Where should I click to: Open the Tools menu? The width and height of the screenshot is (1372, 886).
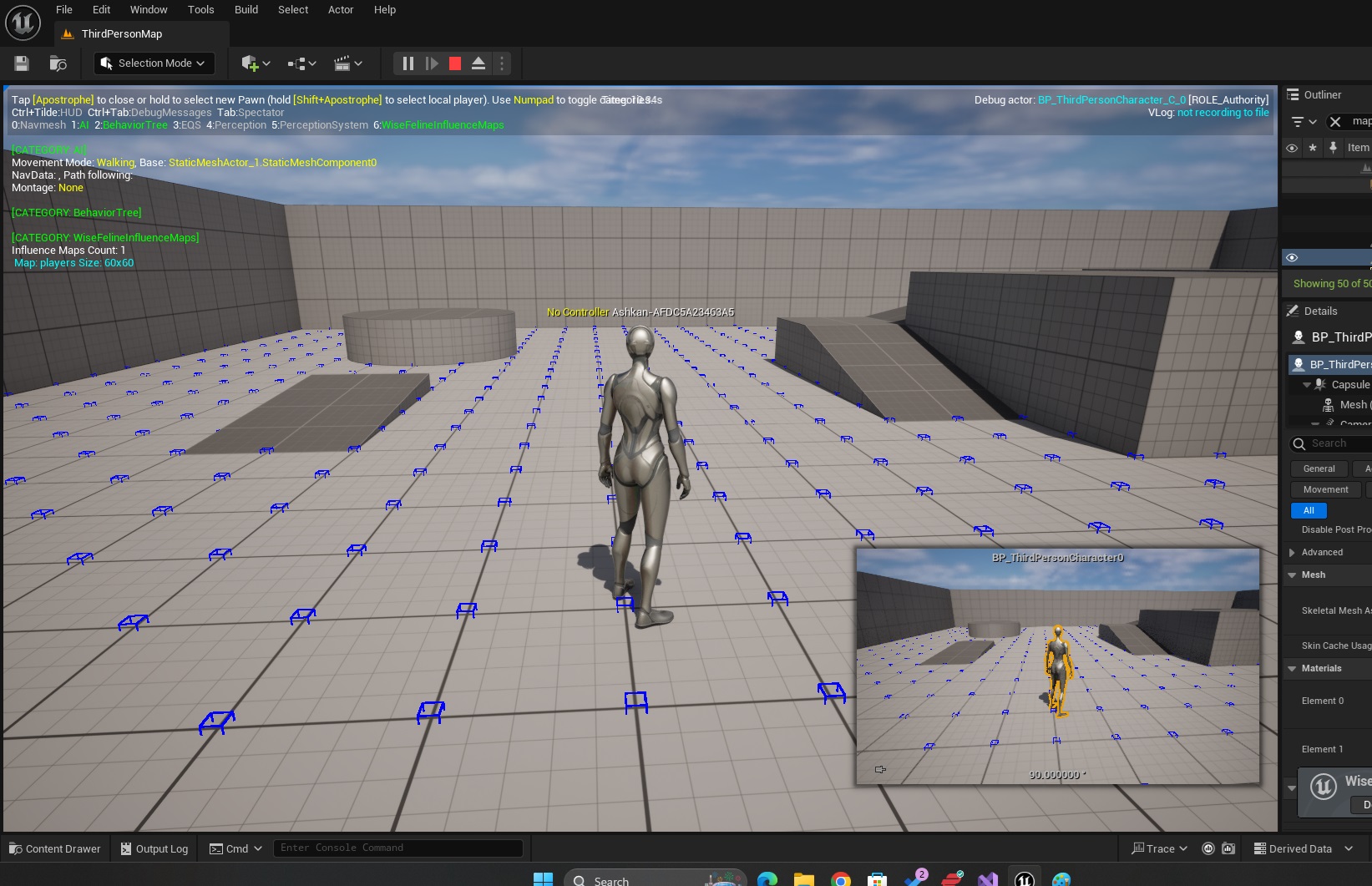point(200,10)
